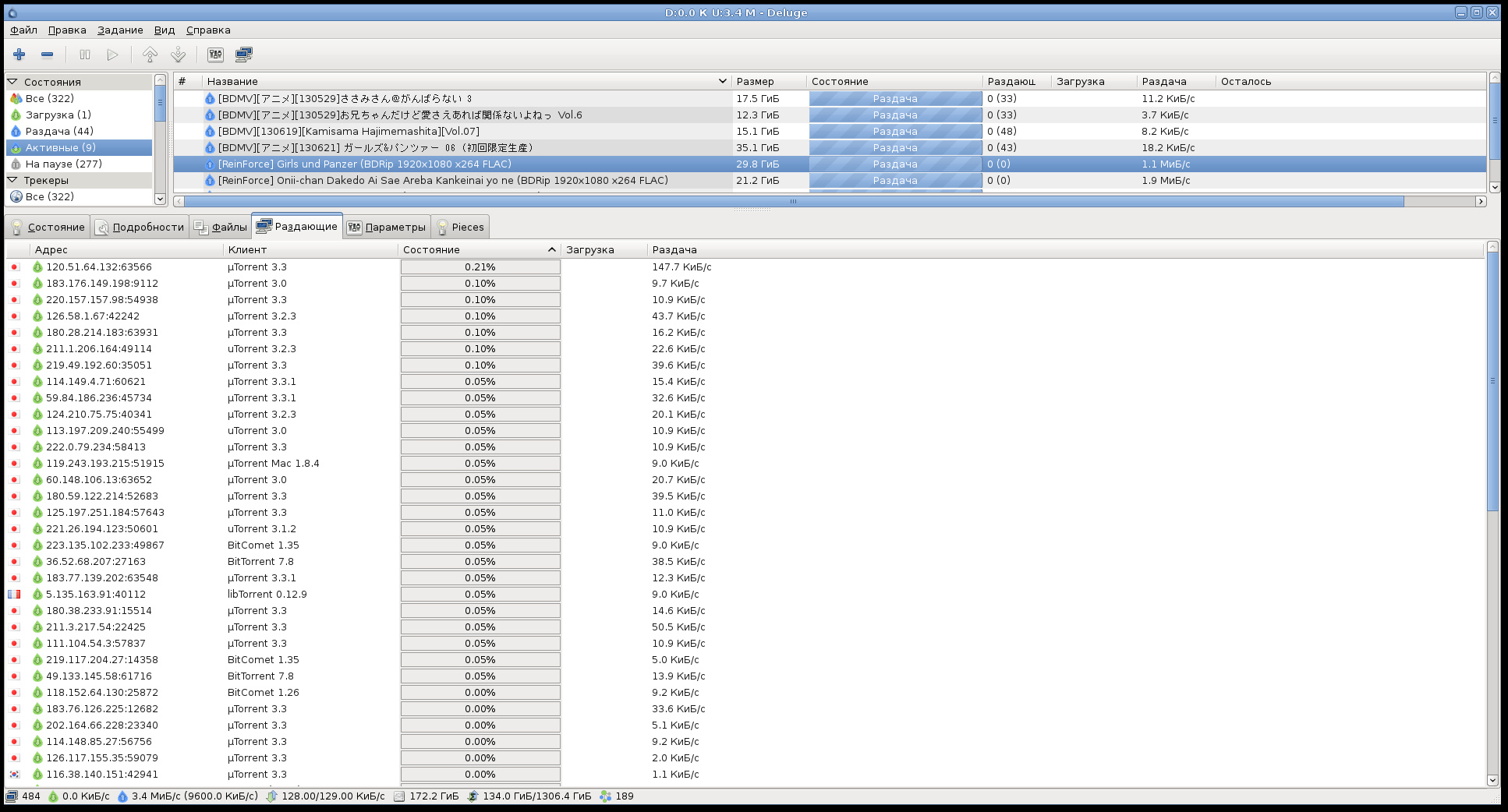The height and width of the screenshot is (812, 1508).
Task: Sort torrents by Название column header
Action: 460,82
